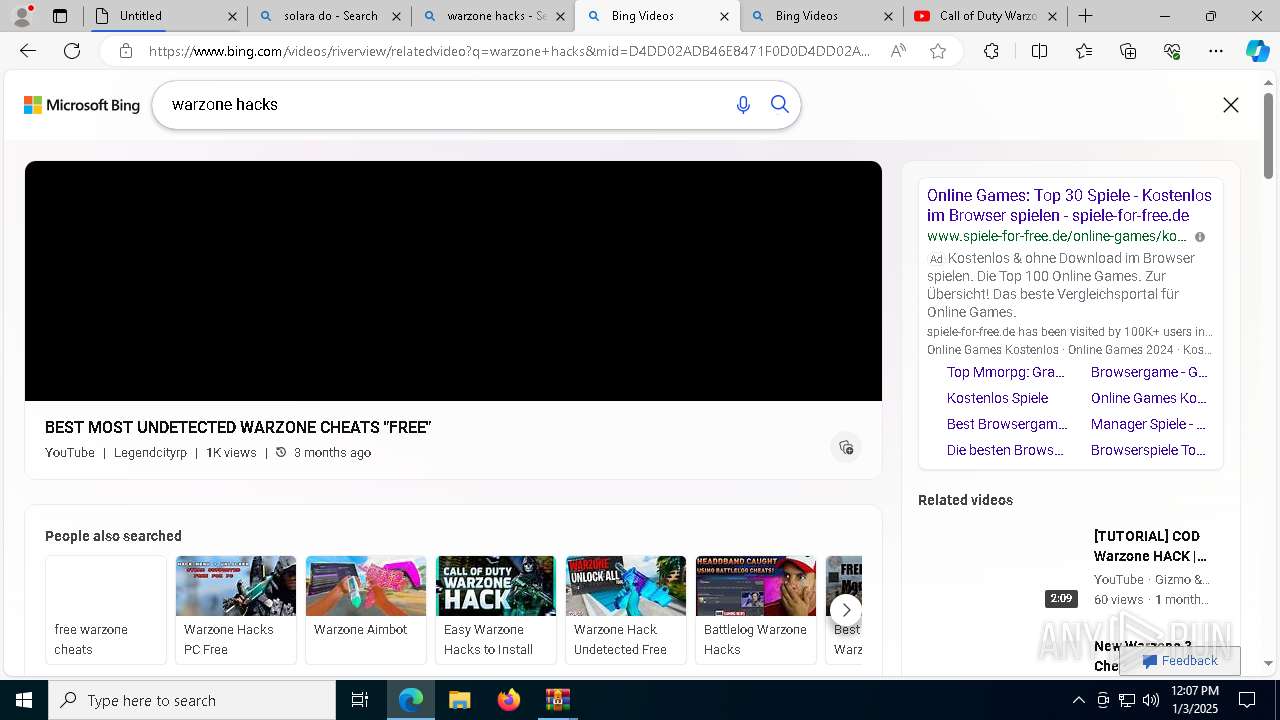Open new tab with plus button

1085,16
